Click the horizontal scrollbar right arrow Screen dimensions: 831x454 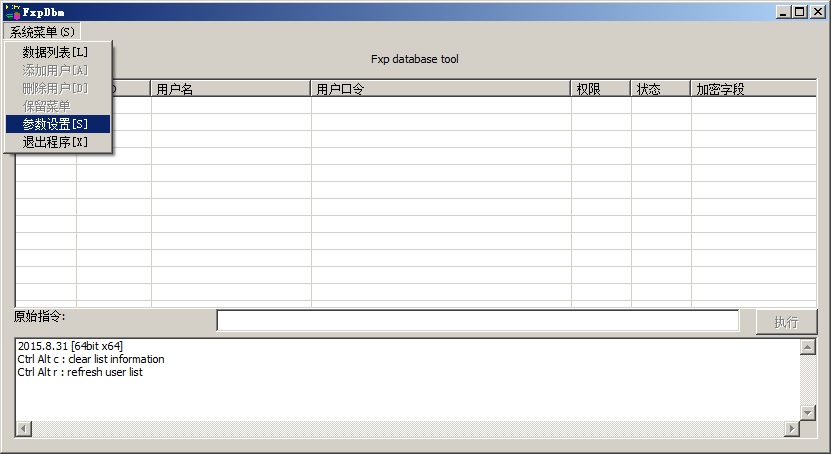(792, 429)
